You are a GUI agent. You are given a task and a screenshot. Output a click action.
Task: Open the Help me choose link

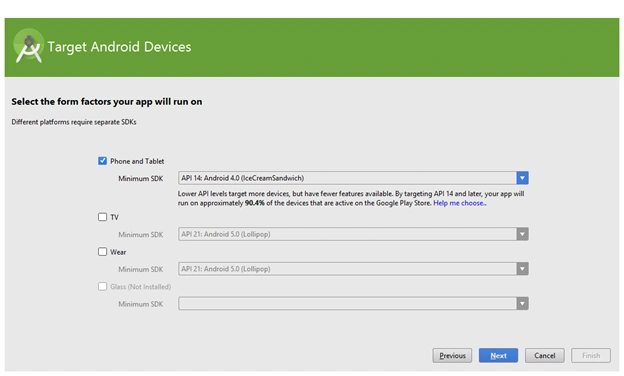[x=460, y=203]
